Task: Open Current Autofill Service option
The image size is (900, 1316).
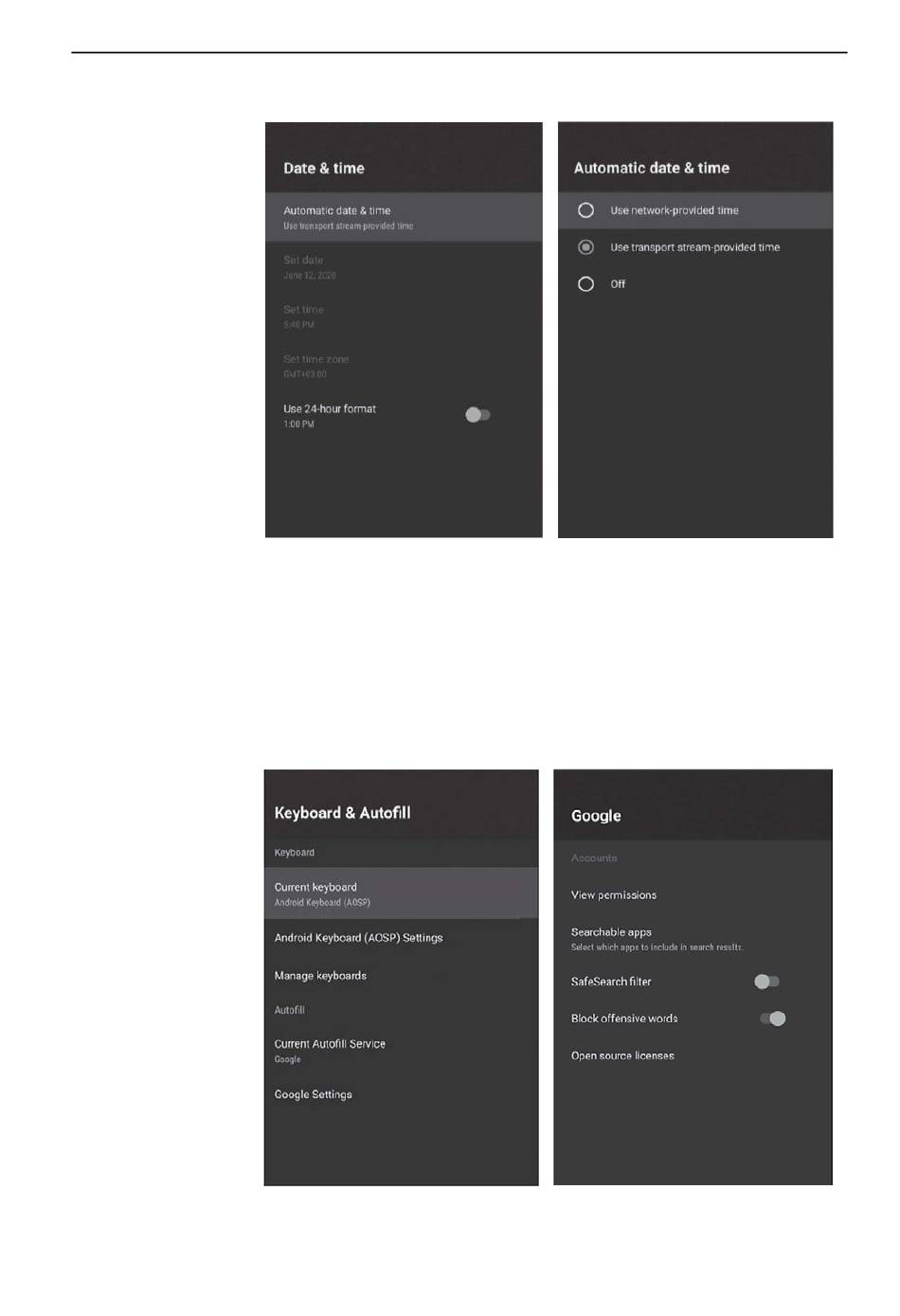Action: (401, 1051)
